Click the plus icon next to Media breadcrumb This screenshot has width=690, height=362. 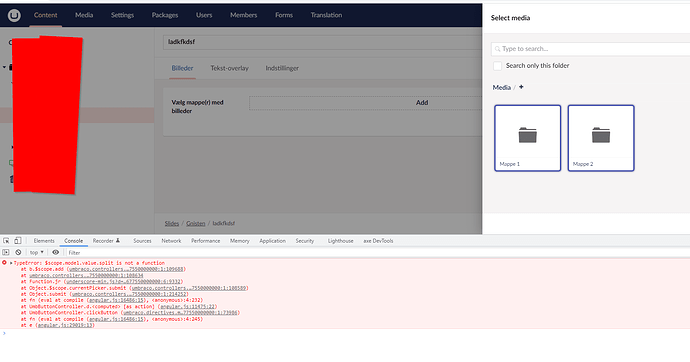click(x=521, y=87)
